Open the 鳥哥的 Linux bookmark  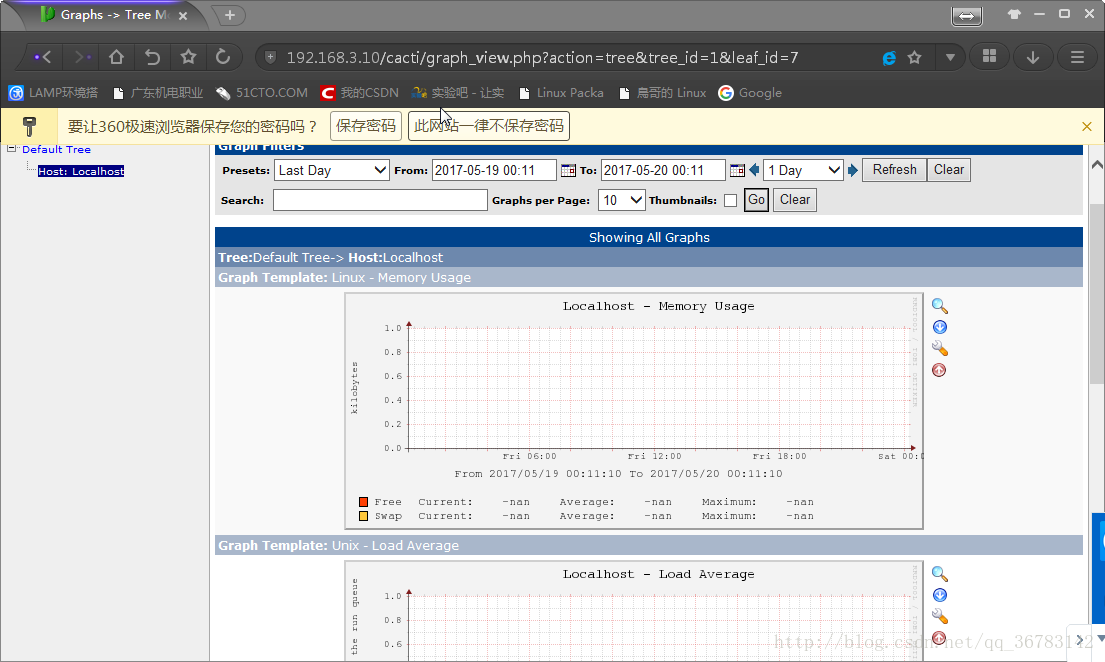(x=662, y=93)
